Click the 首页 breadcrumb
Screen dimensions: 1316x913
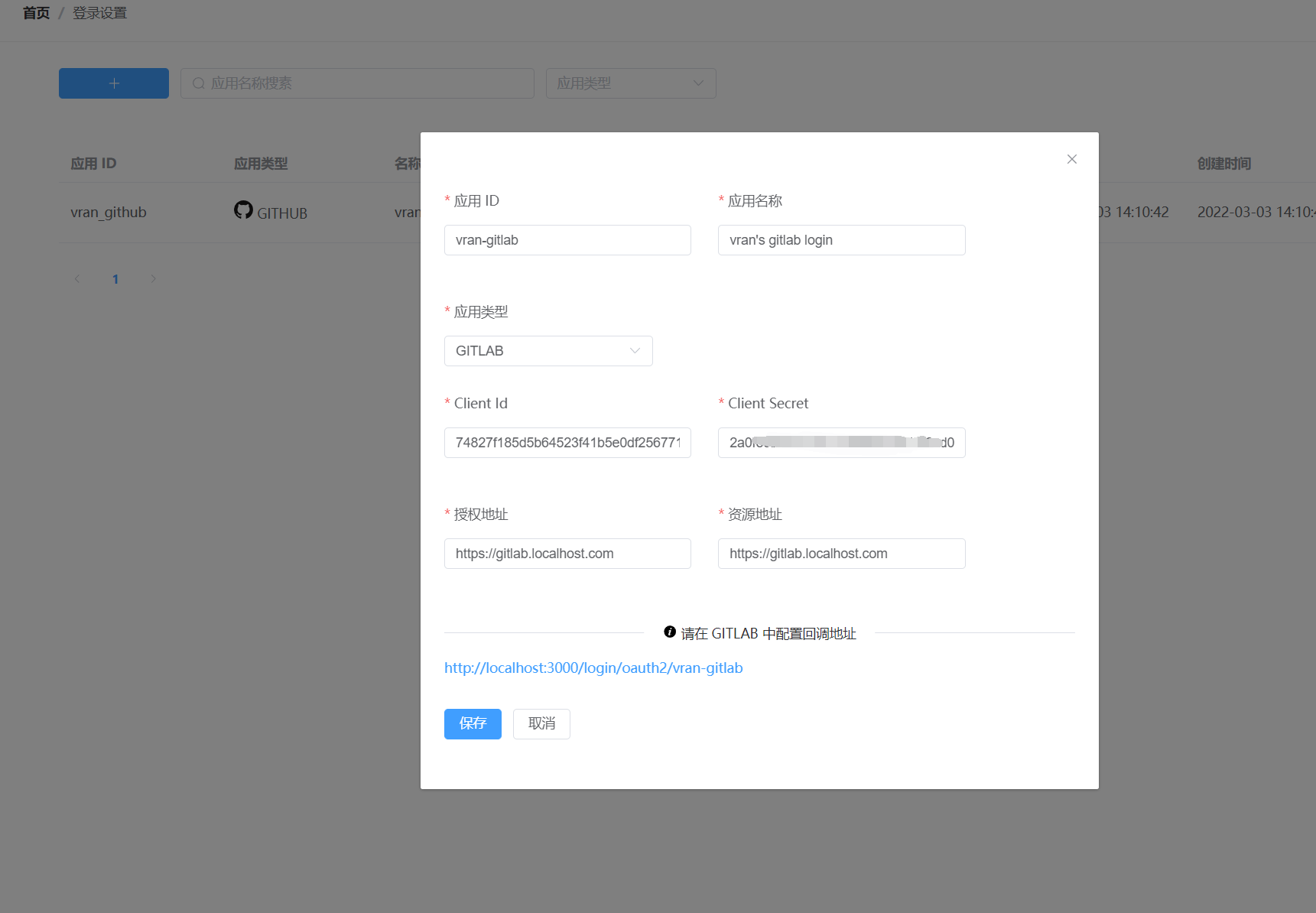point(36,13)
